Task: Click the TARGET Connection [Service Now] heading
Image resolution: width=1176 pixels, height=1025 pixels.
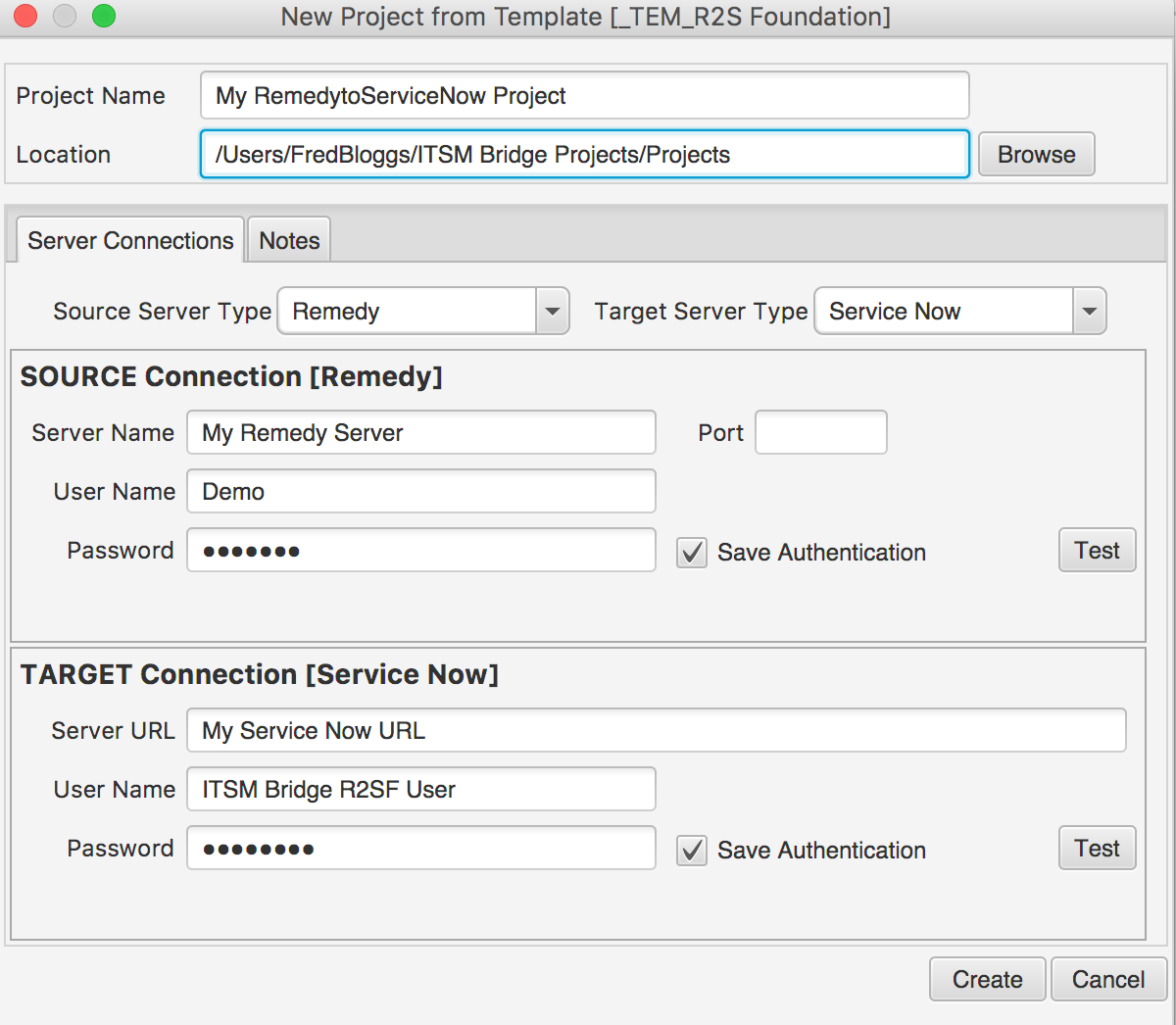Action: coord(260,674)
